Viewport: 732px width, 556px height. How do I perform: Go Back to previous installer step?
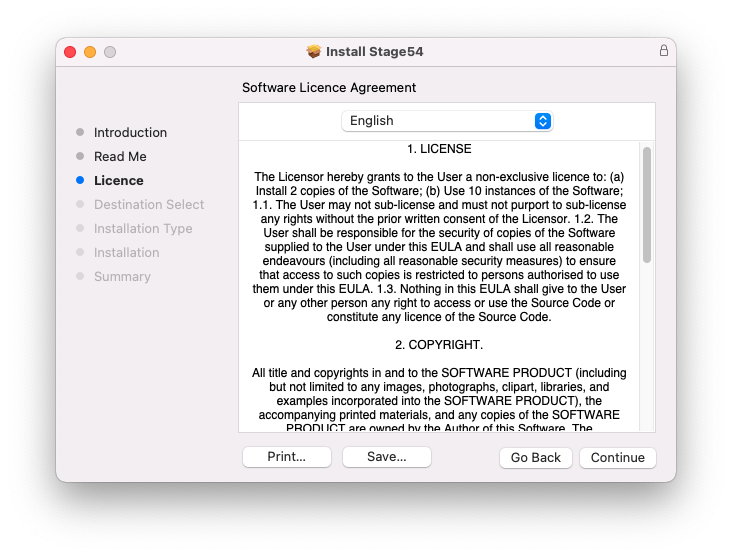coord(535,457)
